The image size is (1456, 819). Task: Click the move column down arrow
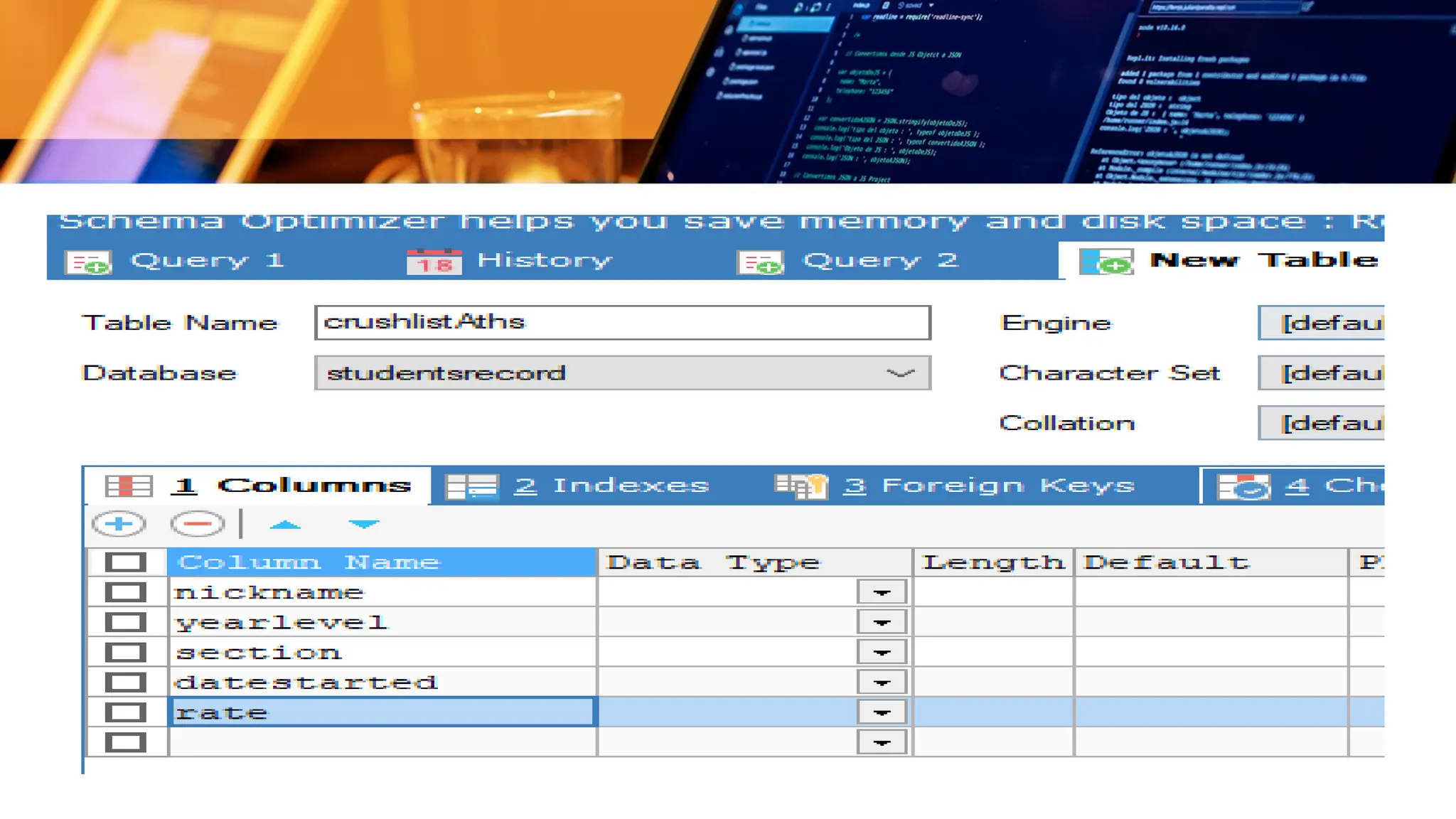click(x=364, y=525)
